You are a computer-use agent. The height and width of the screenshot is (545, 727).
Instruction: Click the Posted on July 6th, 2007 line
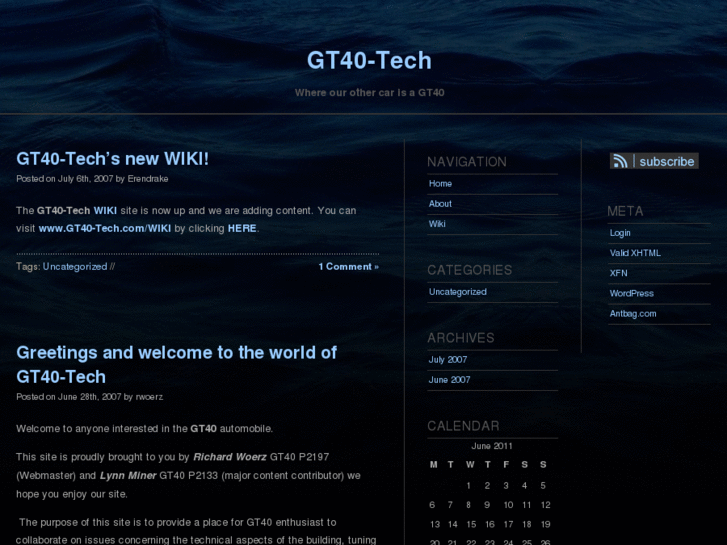(92, 179)
